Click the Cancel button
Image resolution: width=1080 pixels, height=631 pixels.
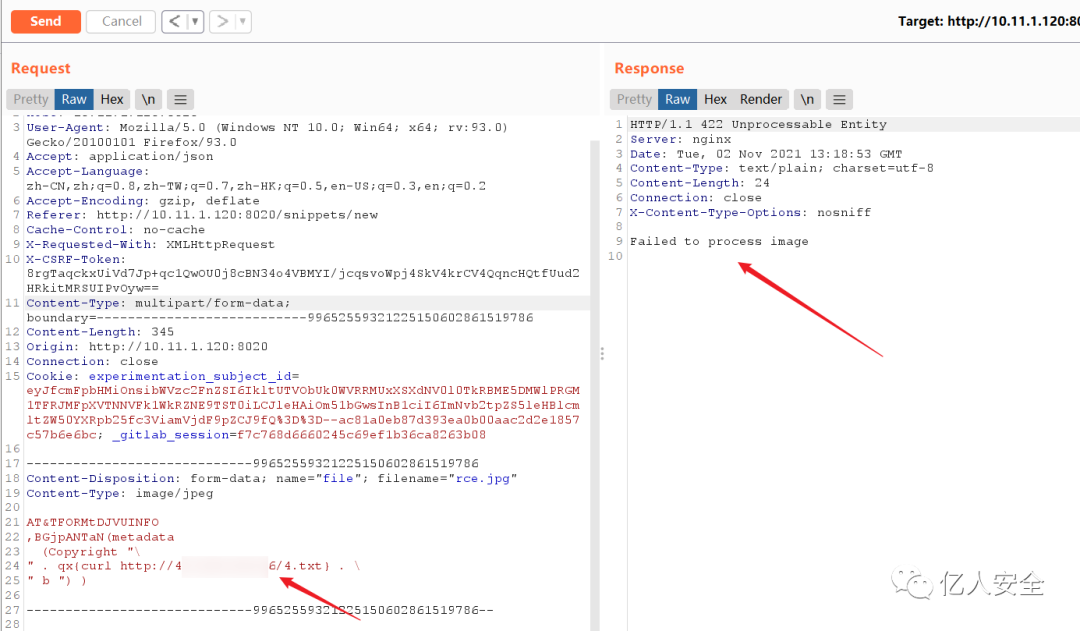(121, 21)
